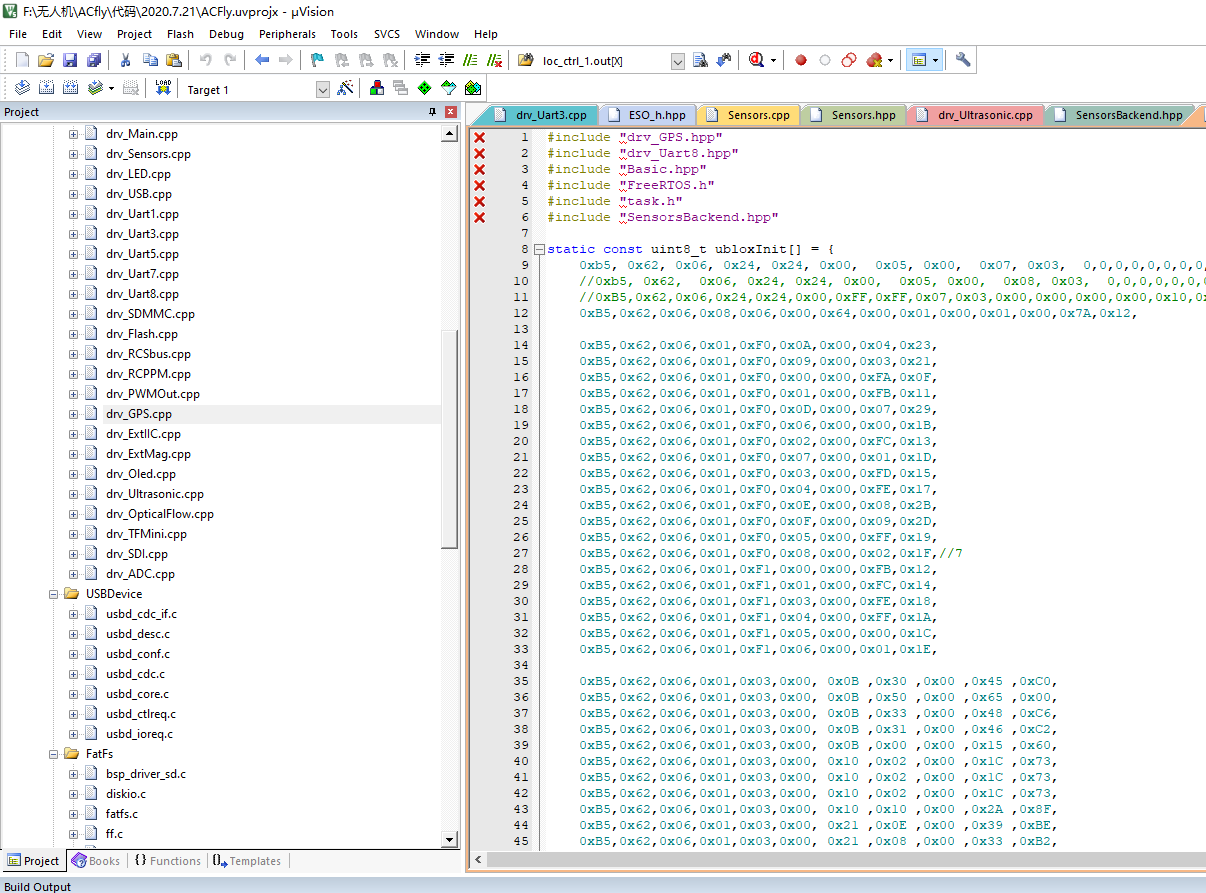Image resolution: width=1206 pixels, height=893 pixels.
Task: Click the Cut scissors icon
Action: click(x=126, y=60)
